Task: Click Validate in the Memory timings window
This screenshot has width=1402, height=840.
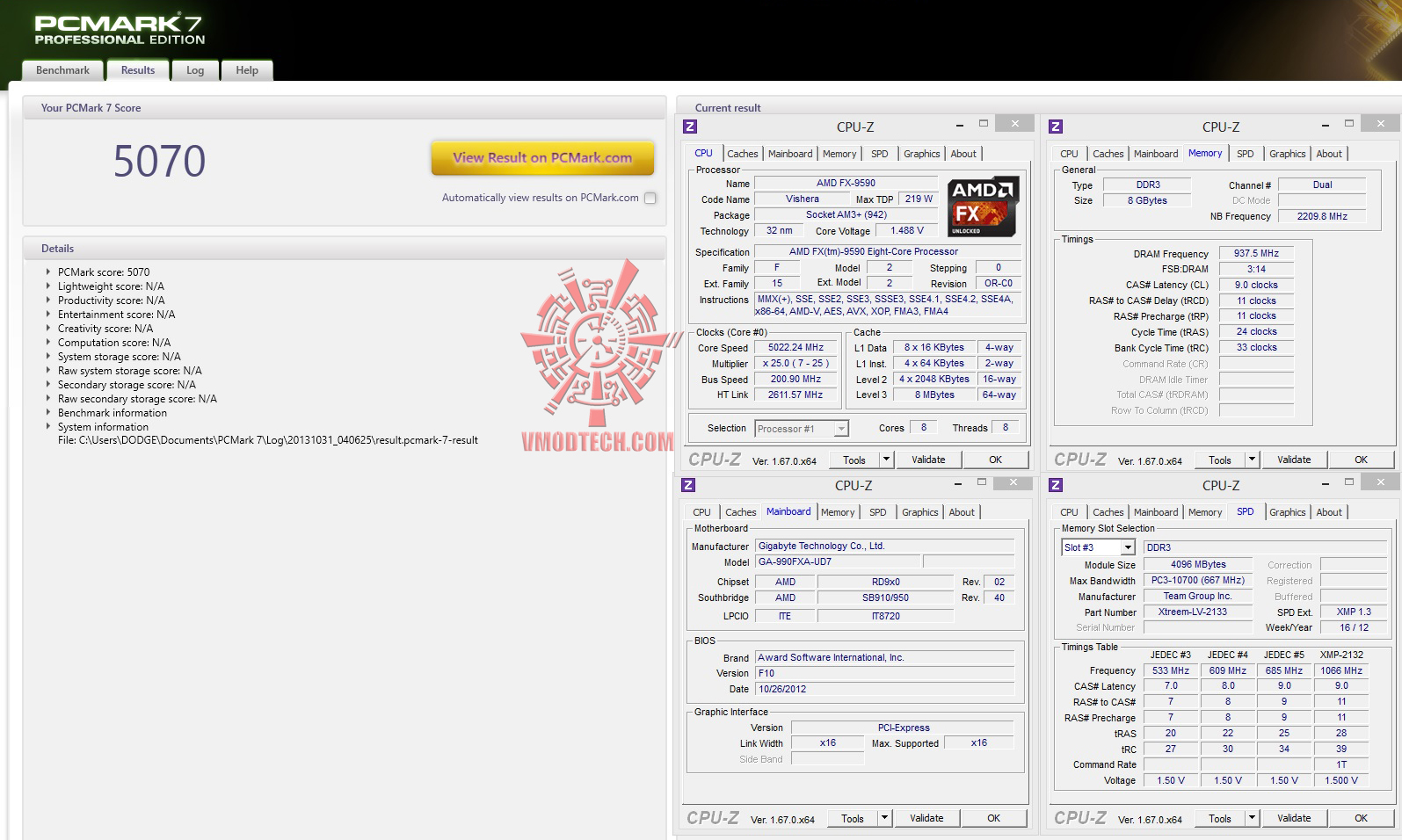Action: pyautogui.click(x=1294, y=460)
